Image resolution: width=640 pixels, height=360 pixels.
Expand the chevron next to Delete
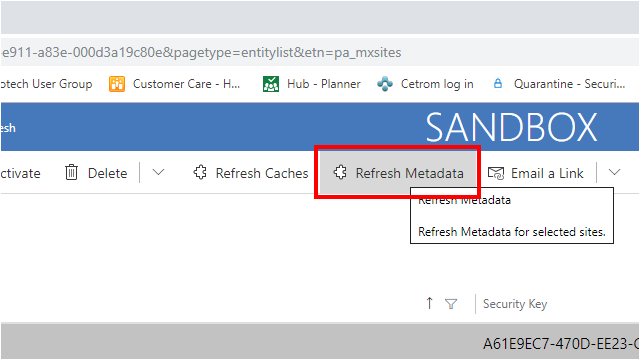[x=158, y=173]
